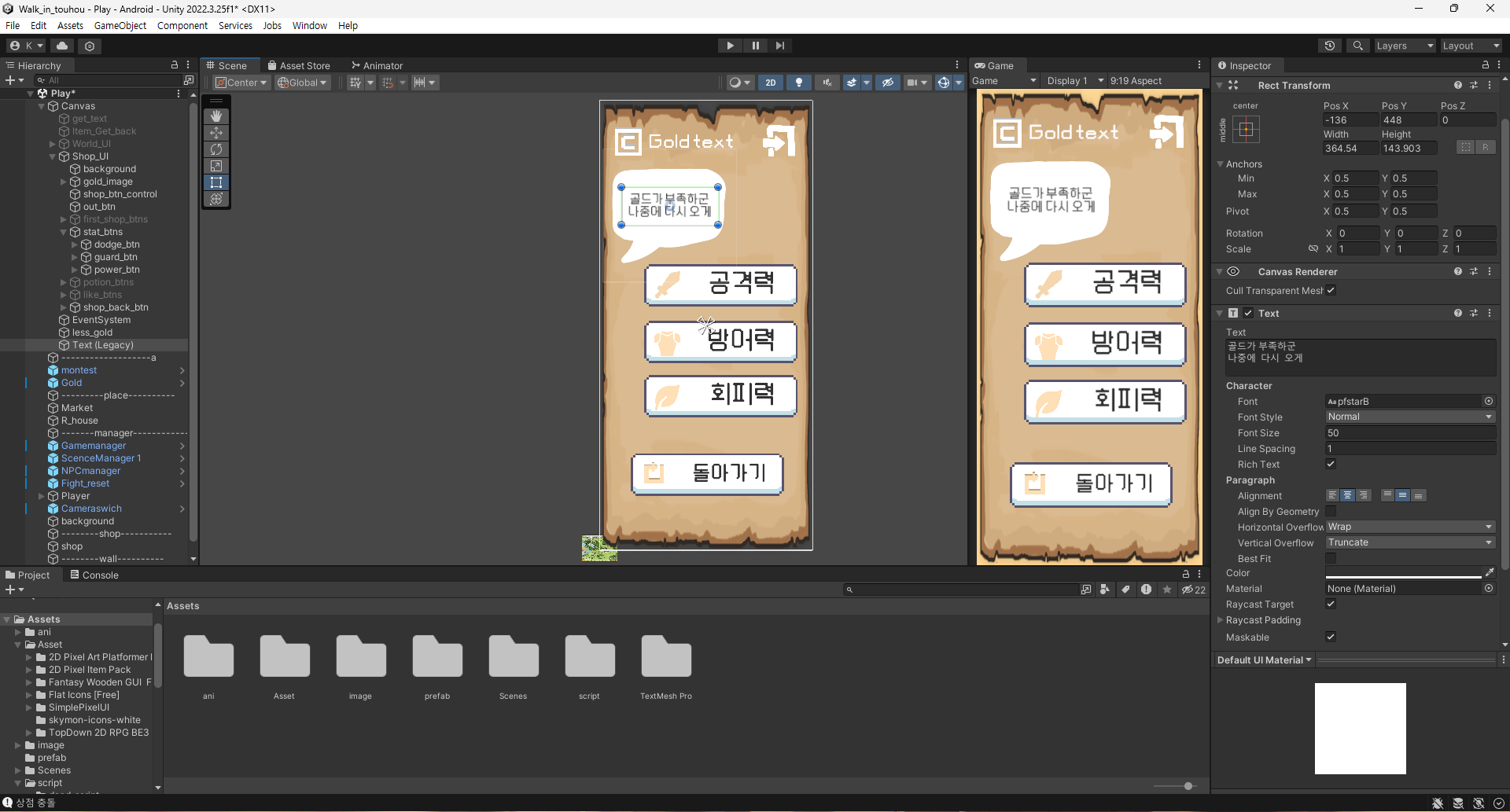1510x812 pixels.
Task: Select the Hand (View) tool
Action: click(x=216, y=116)
